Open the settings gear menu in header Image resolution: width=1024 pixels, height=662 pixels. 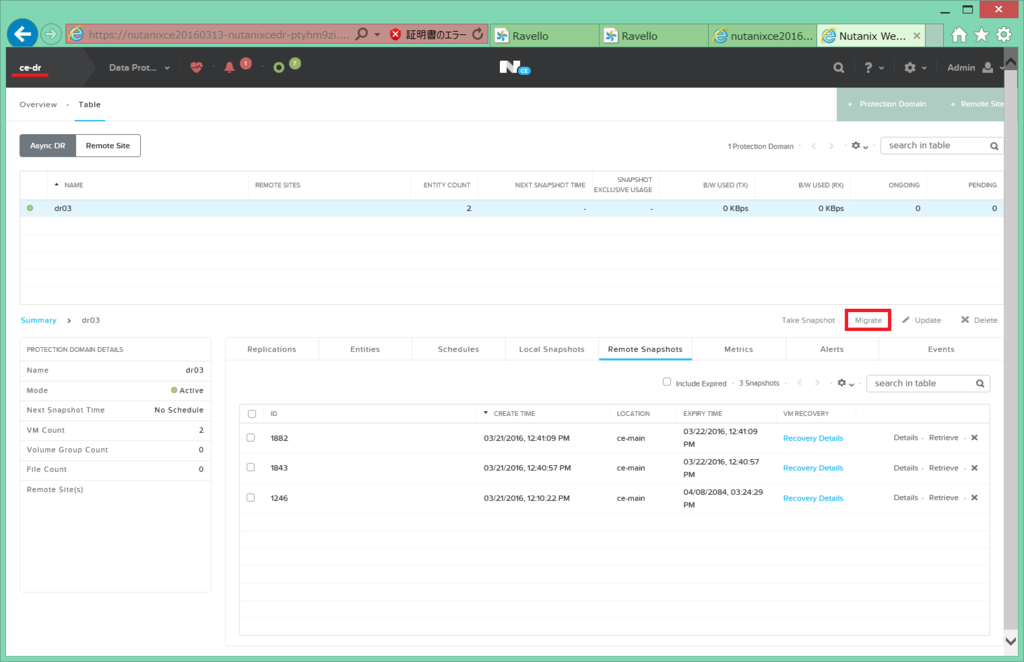[915, 67]
